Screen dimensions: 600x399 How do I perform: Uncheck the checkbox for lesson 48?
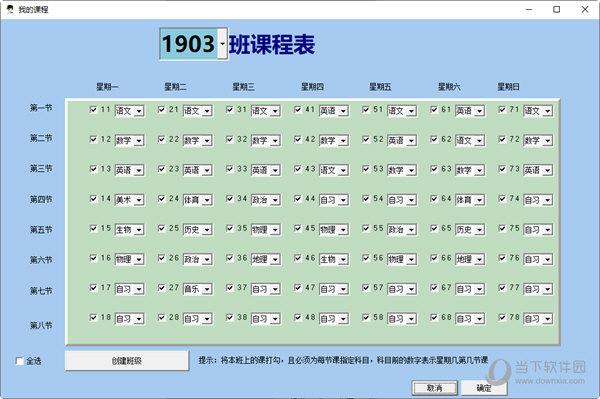click(298, 318)
